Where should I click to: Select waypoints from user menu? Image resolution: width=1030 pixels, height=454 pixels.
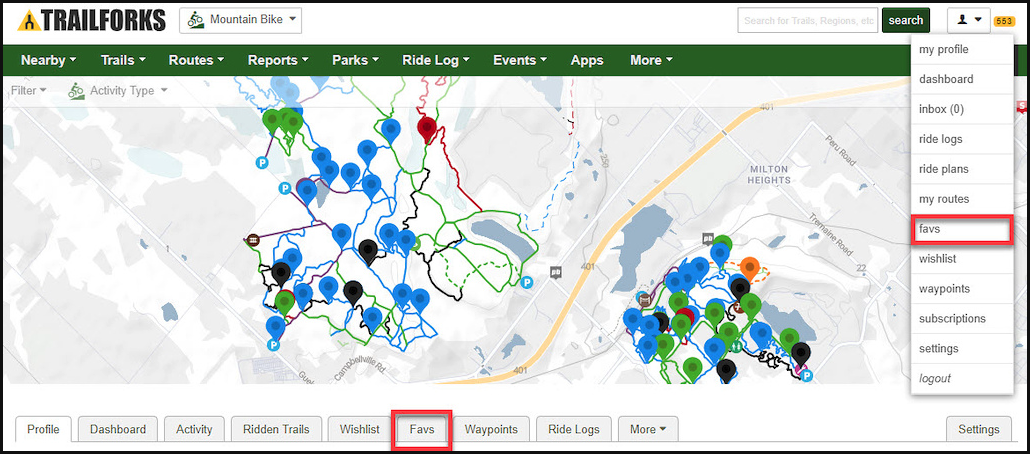coord(962,288)
